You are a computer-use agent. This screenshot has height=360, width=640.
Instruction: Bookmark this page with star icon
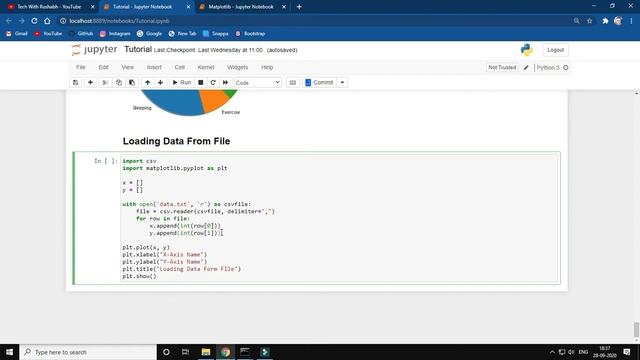click(x=589, y=21)
